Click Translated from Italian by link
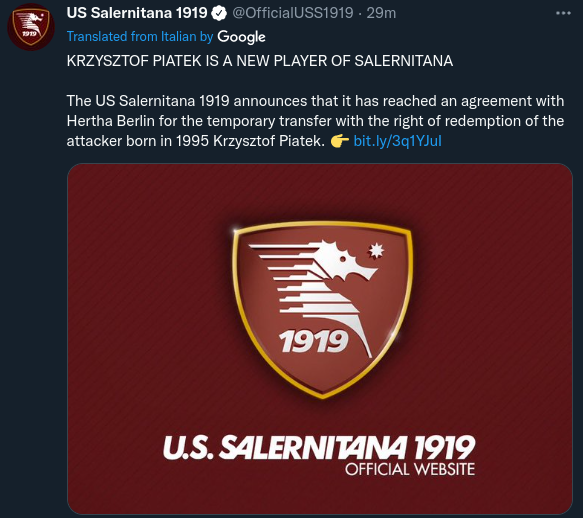 click(x=140, y=36)
